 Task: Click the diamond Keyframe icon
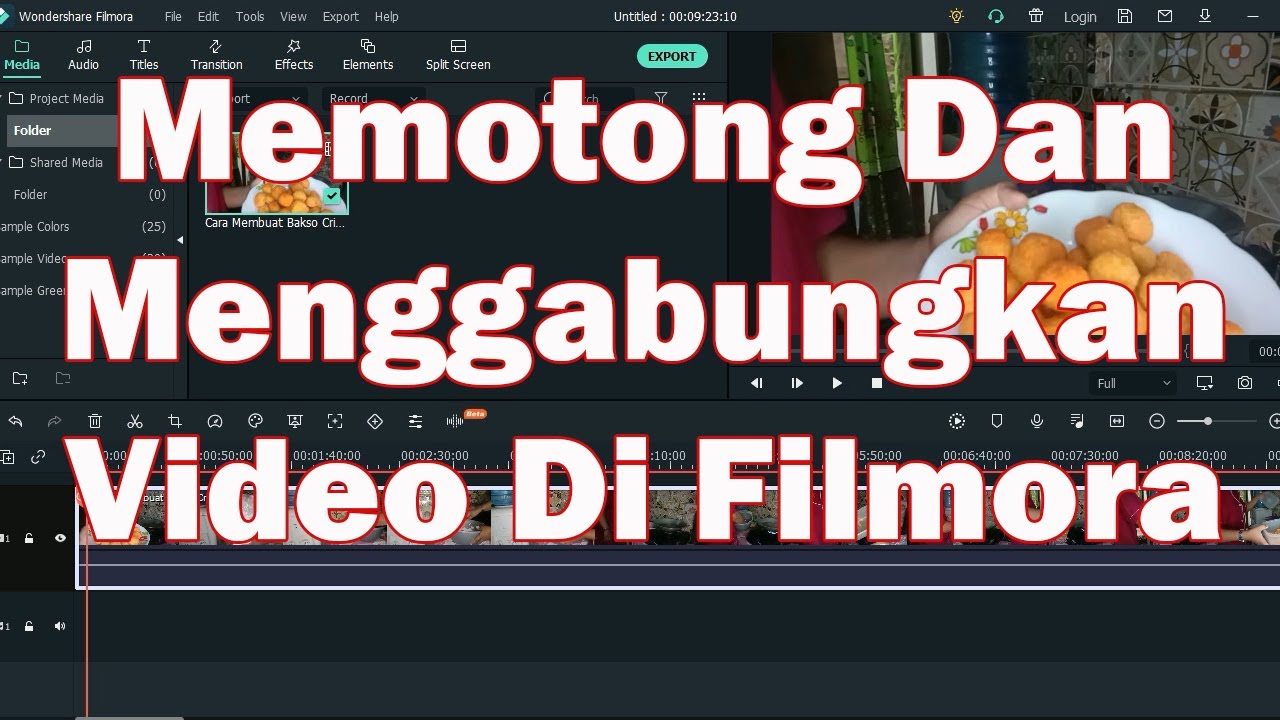[x=375, y=421]
